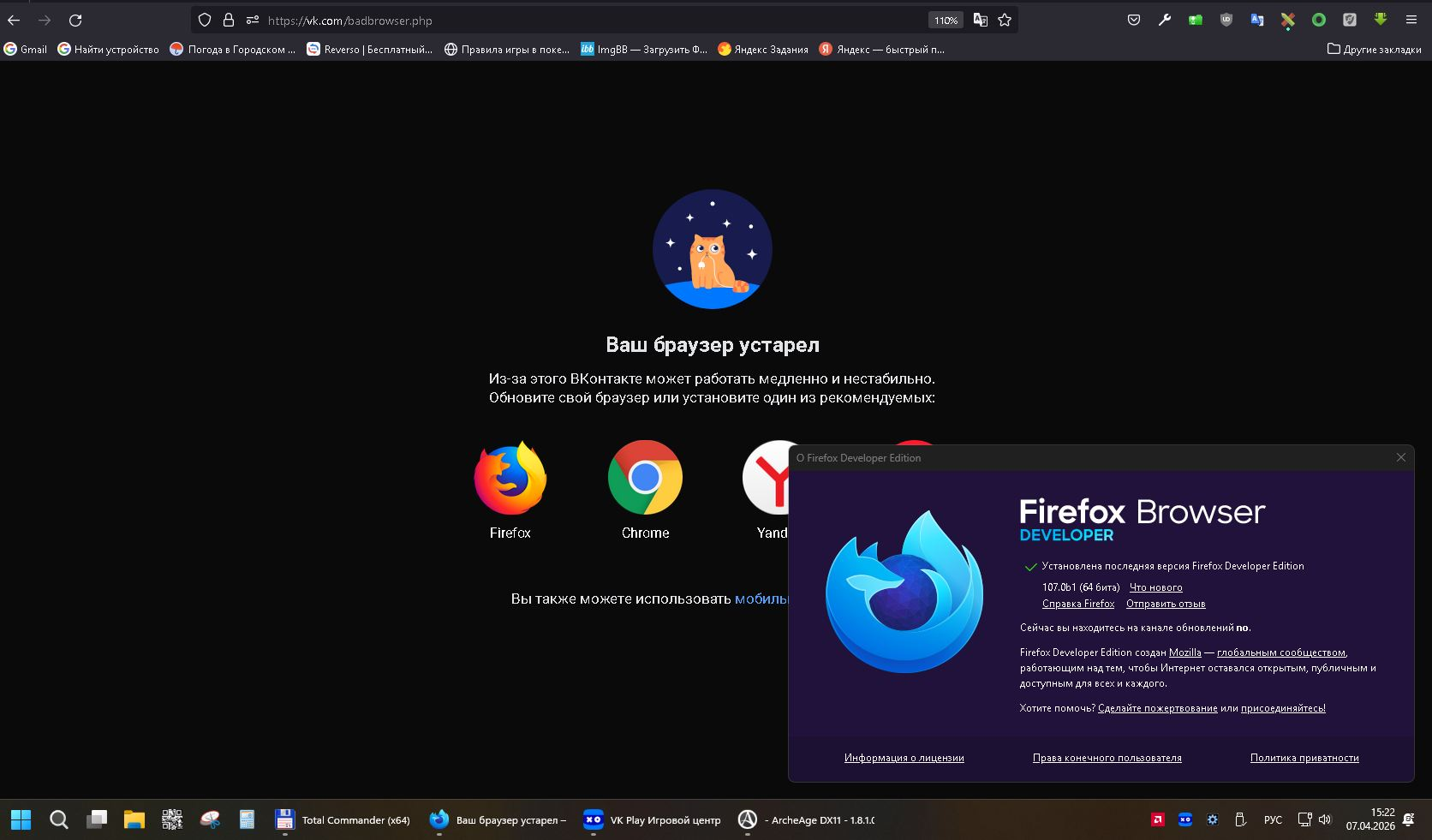1432x840 pixels.
Task: Switch to VK Play Игровой центр window
Action: (653, 820)
